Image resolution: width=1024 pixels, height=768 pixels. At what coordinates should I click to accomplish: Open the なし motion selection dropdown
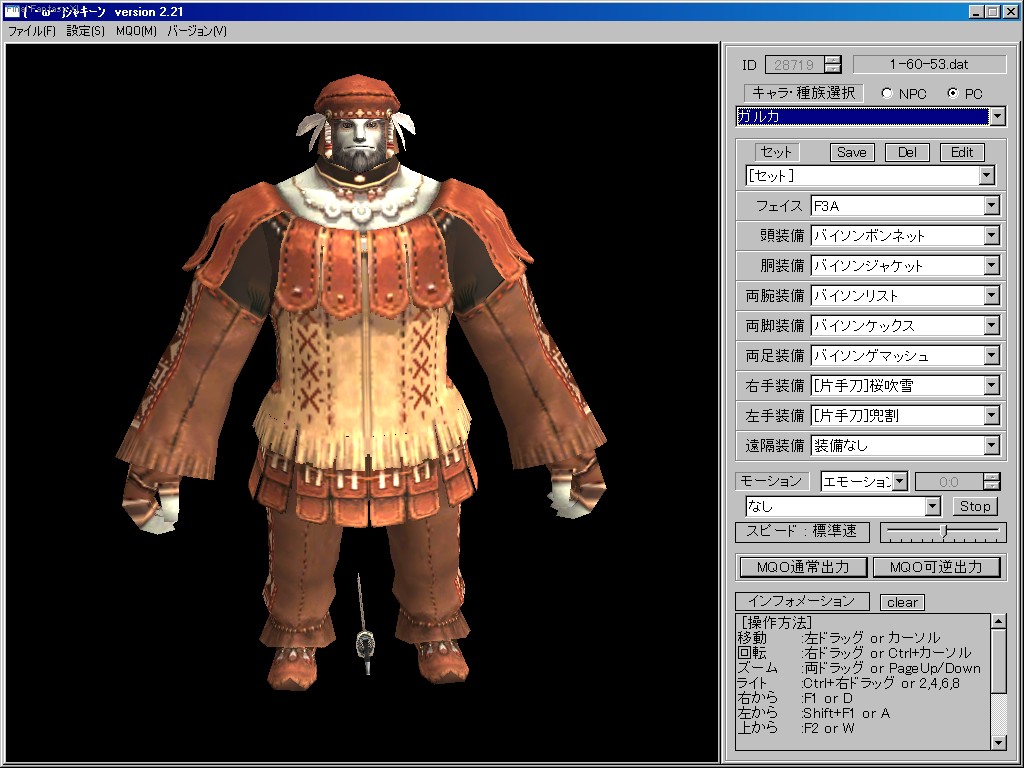click(x=933, y=506)
